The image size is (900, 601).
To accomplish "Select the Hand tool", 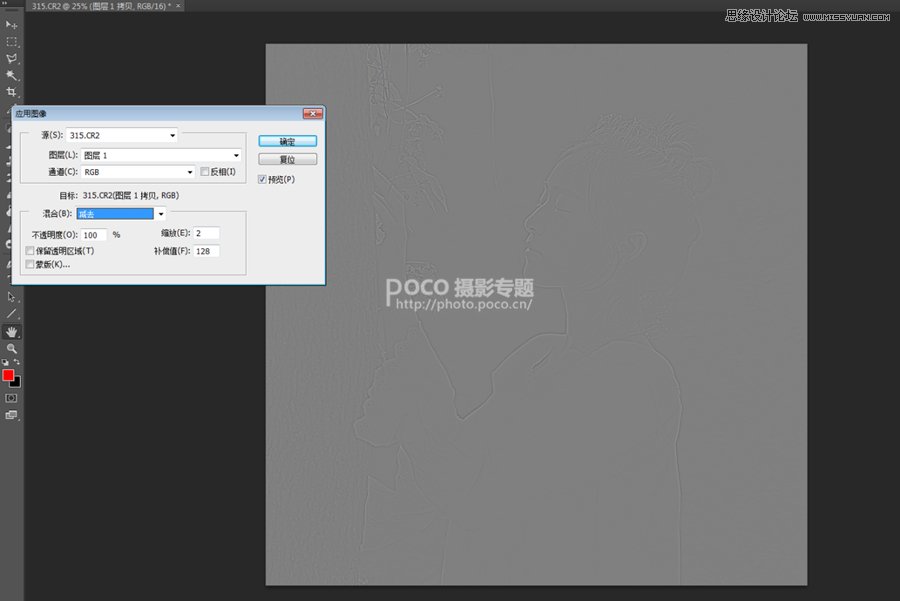I will pyautogui.click(x=11, y=331).
